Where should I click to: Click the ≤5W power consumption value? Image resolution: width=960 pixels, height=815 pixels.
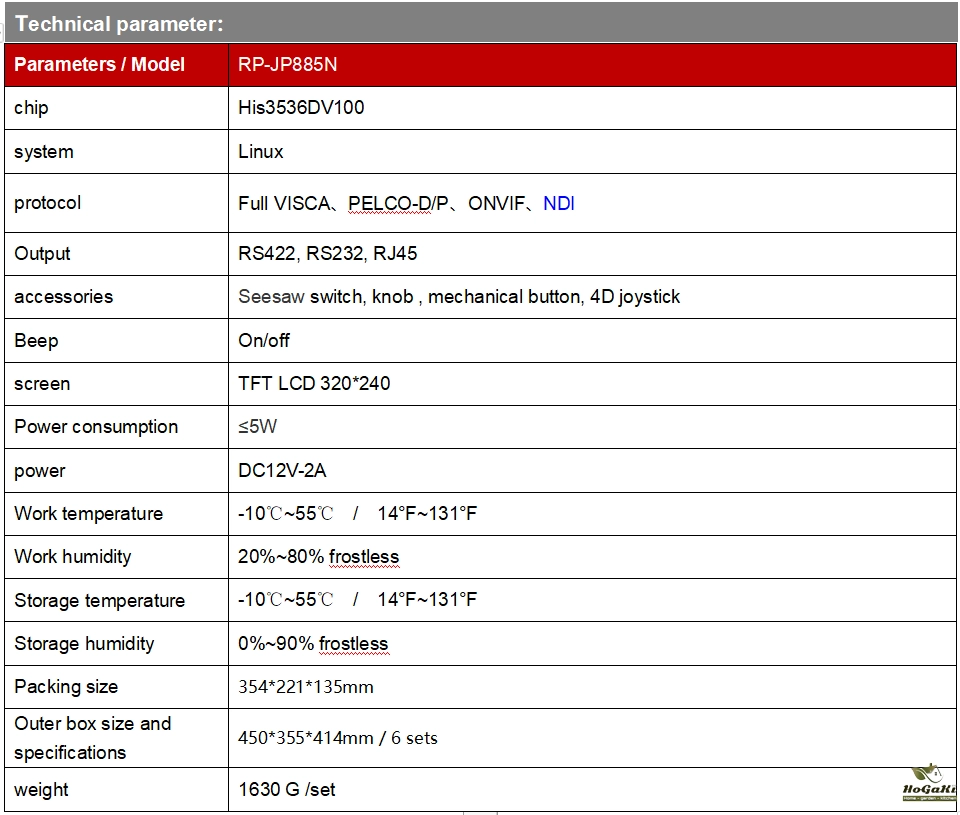click(x=258, y=427)
